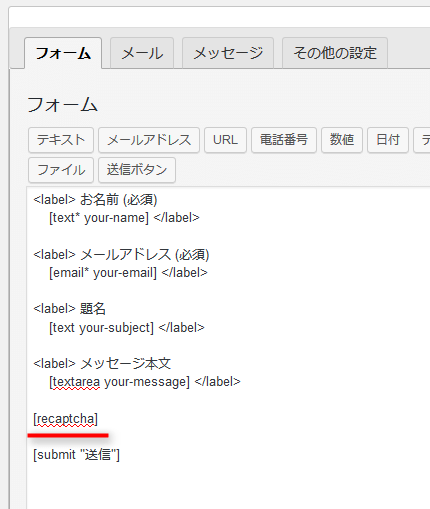Insert a メールアドレス field tag
The image size is (430, 509).
click(149, 140)
